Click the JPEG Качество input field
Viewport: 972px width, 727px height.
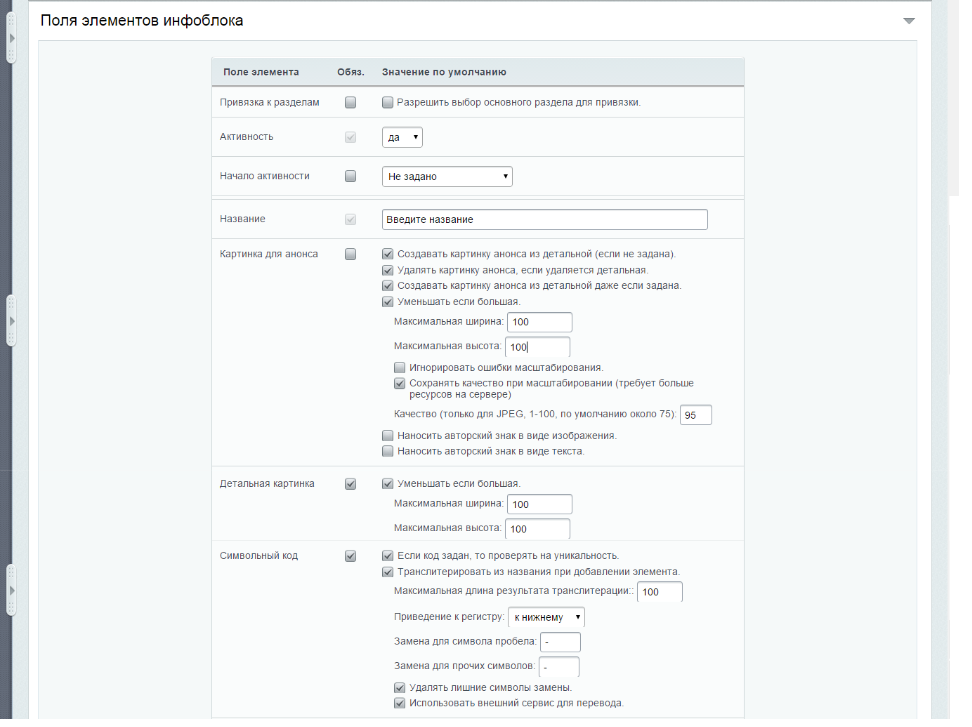pos(696,414)
